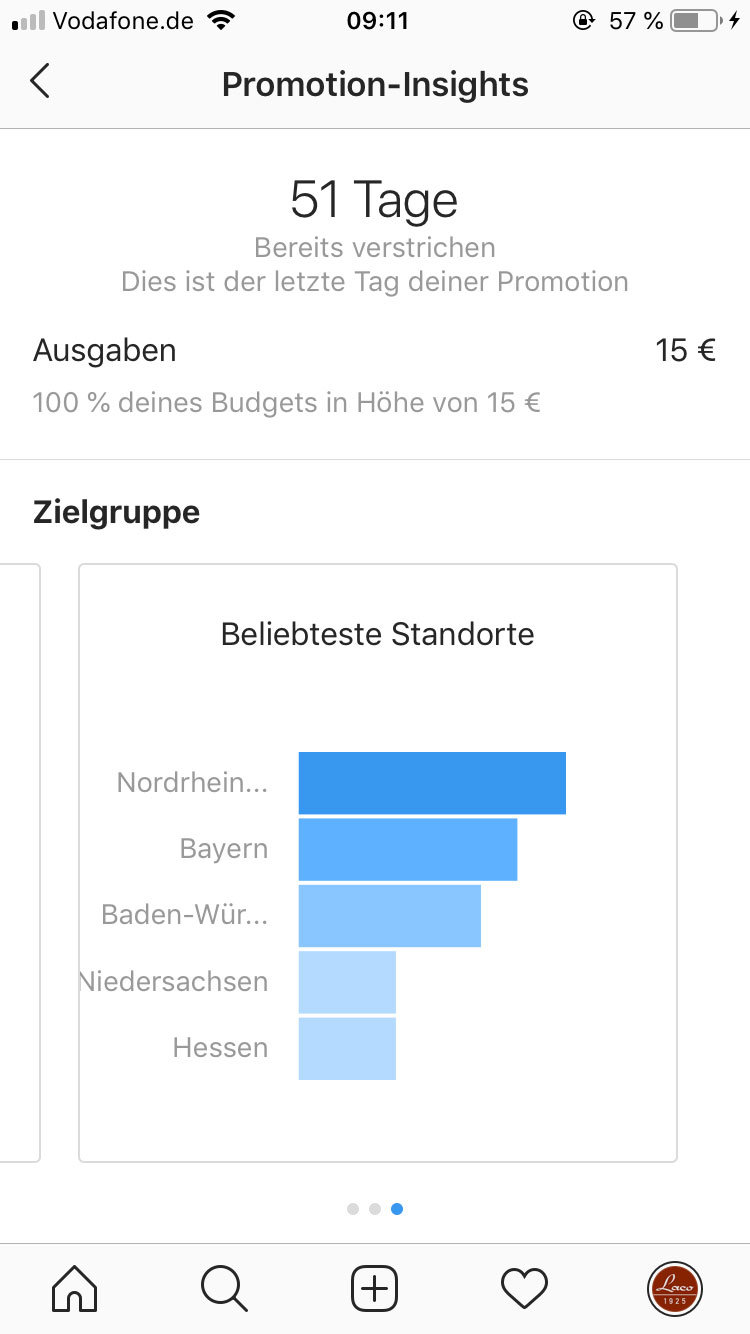750x1334 pixels.
Task: Open the Search magnifier icon
Action: 224,1288
